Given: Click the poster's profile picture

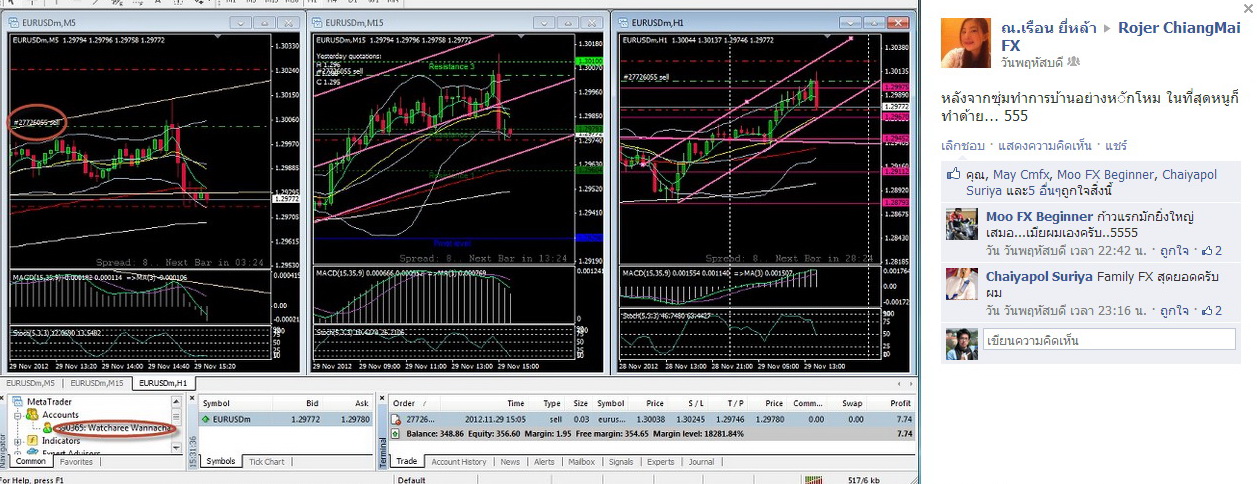Looking at the screenshot, I should (x=967, y=43).
